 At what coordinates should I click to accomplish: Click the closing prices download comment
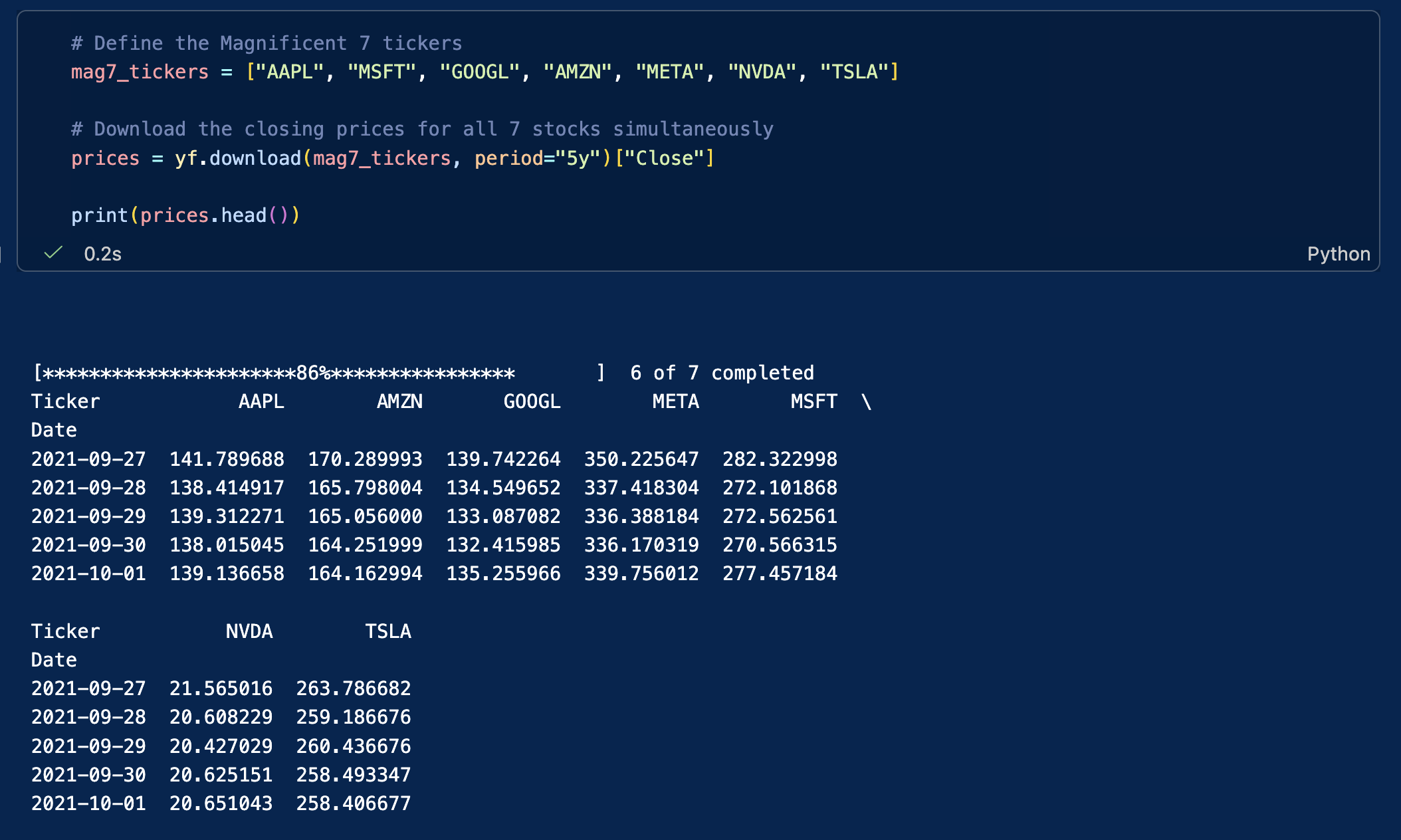point(423,129)
